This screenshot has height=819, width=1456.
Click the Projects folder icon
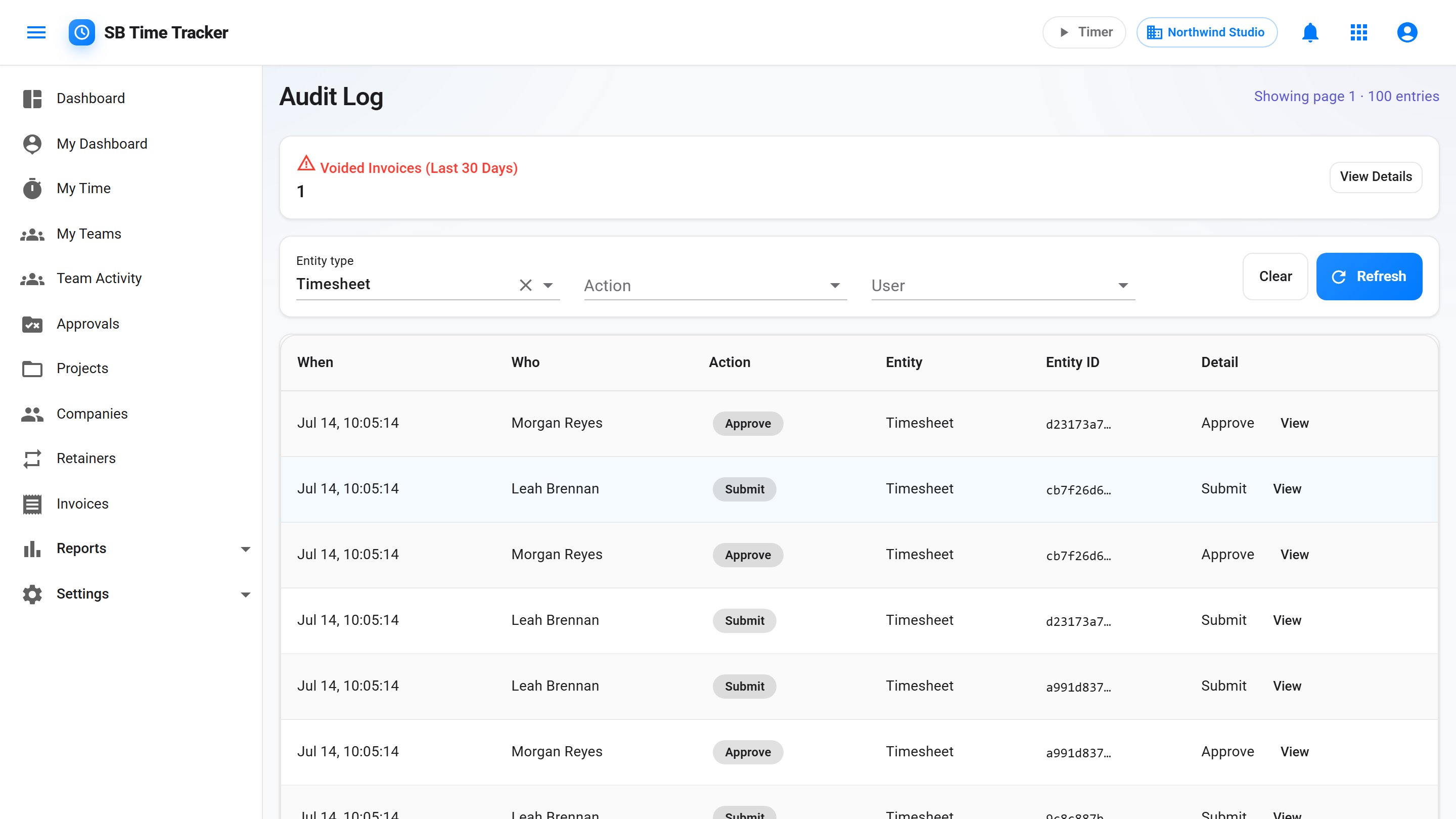click(x=32, y=369)
